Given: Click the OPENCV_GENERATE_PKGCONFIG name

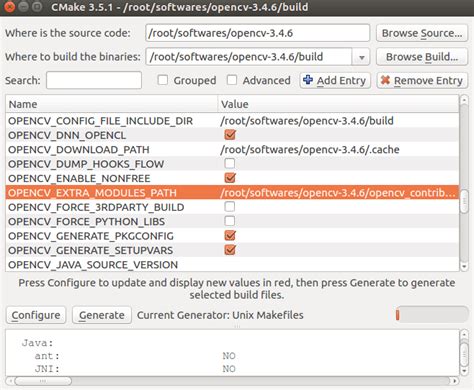Looking at the screenshot, I should click(x=91, y=236).
